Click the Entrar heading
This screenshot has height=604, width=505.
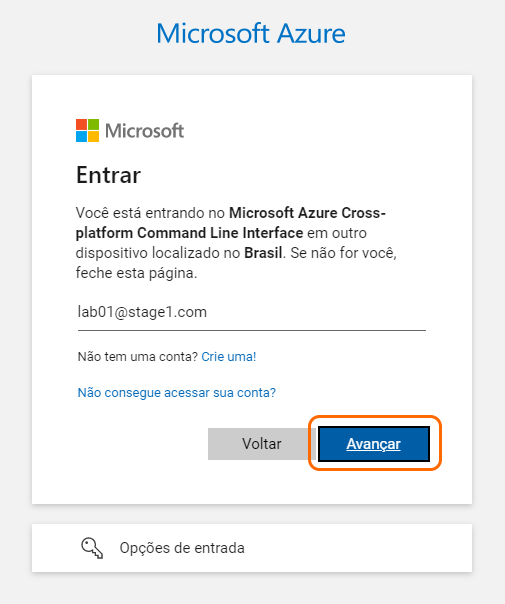point(109,175)
